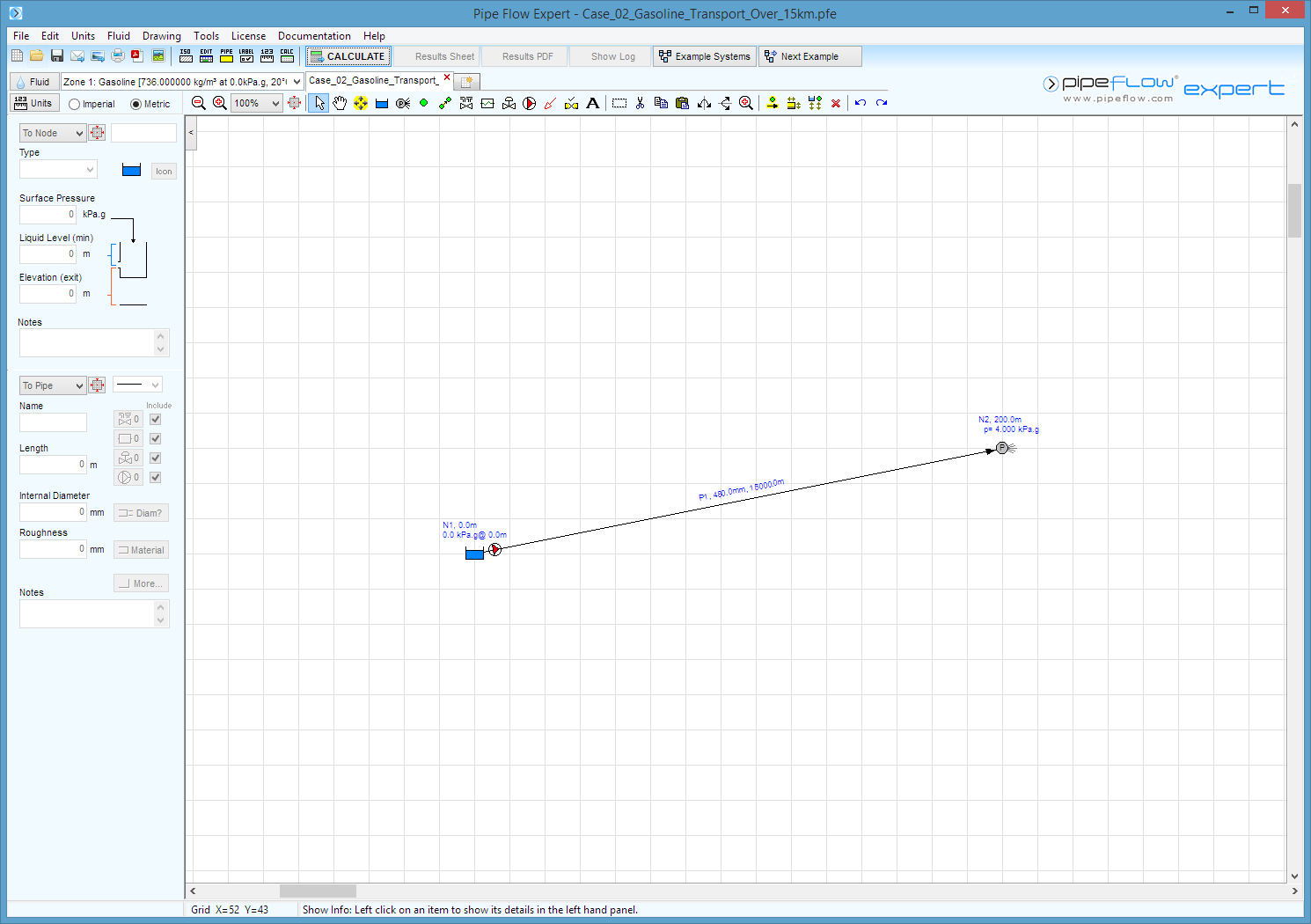The image size is (1311, 924).
Task: Open the Drawing menu
Action: pos(162,36)
